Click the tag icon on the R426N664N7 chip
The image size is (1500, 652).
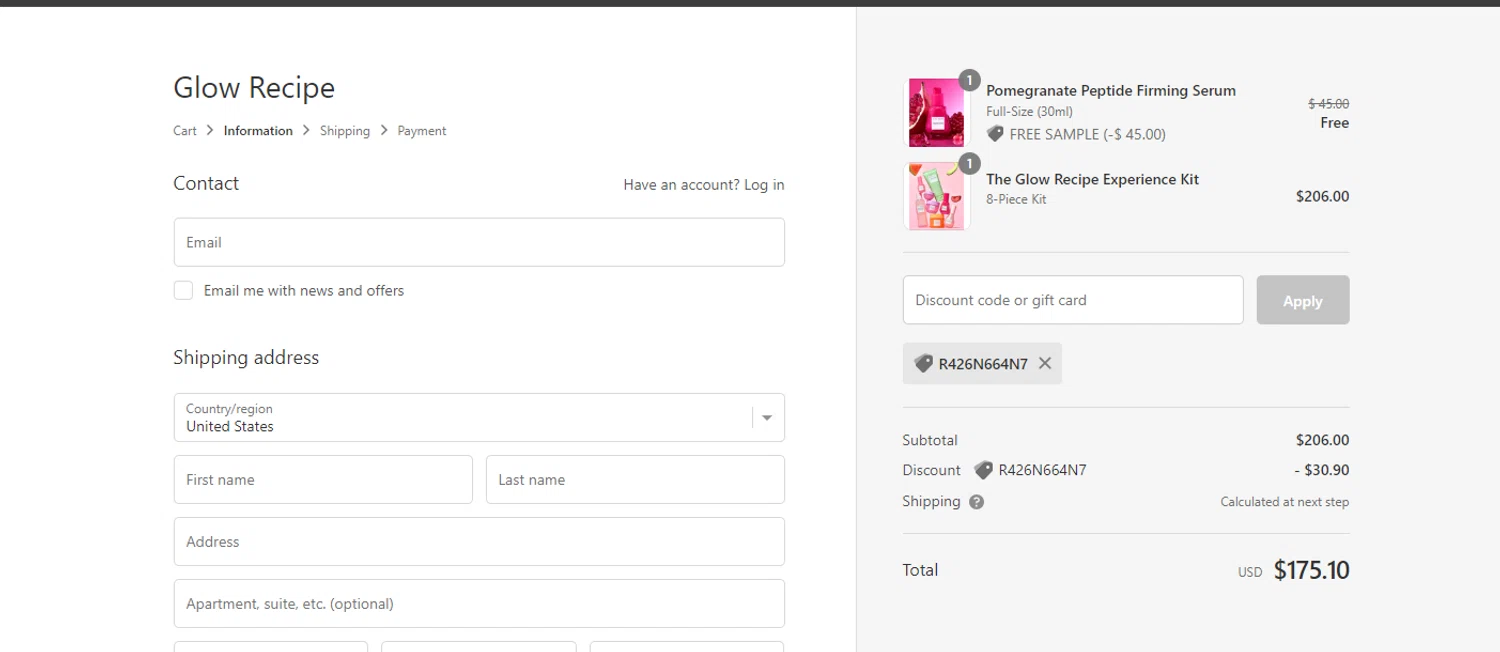923,364
